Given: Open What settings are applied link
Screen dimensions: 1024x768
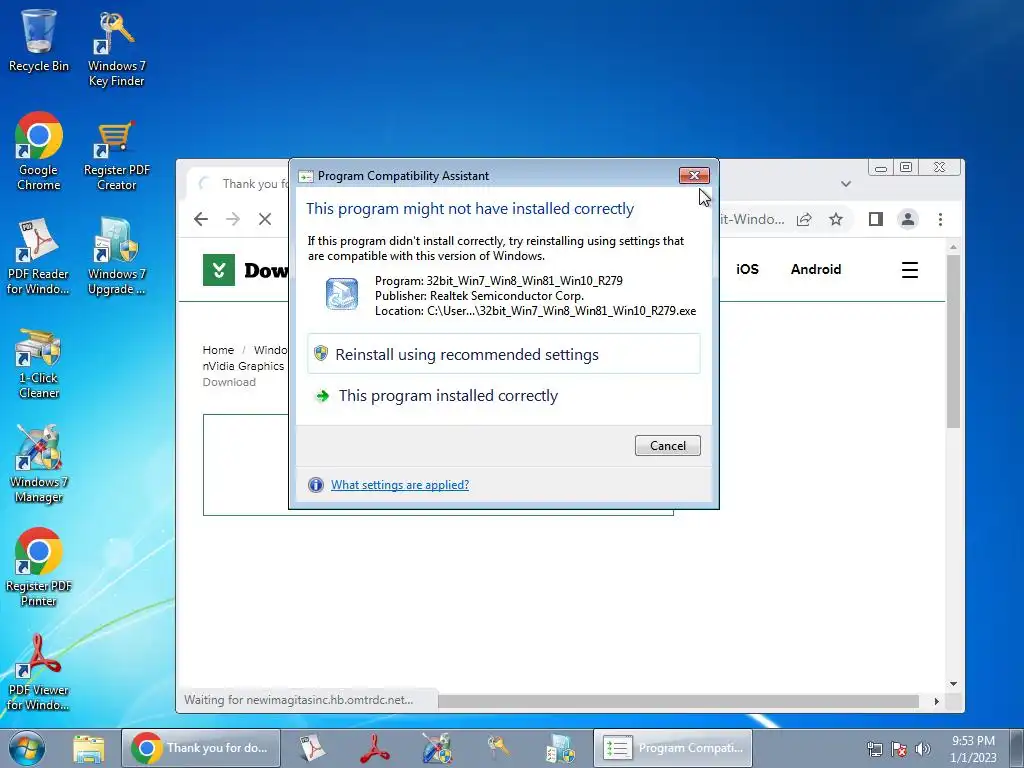Looking at the screenshot, I should pos(400,485).
